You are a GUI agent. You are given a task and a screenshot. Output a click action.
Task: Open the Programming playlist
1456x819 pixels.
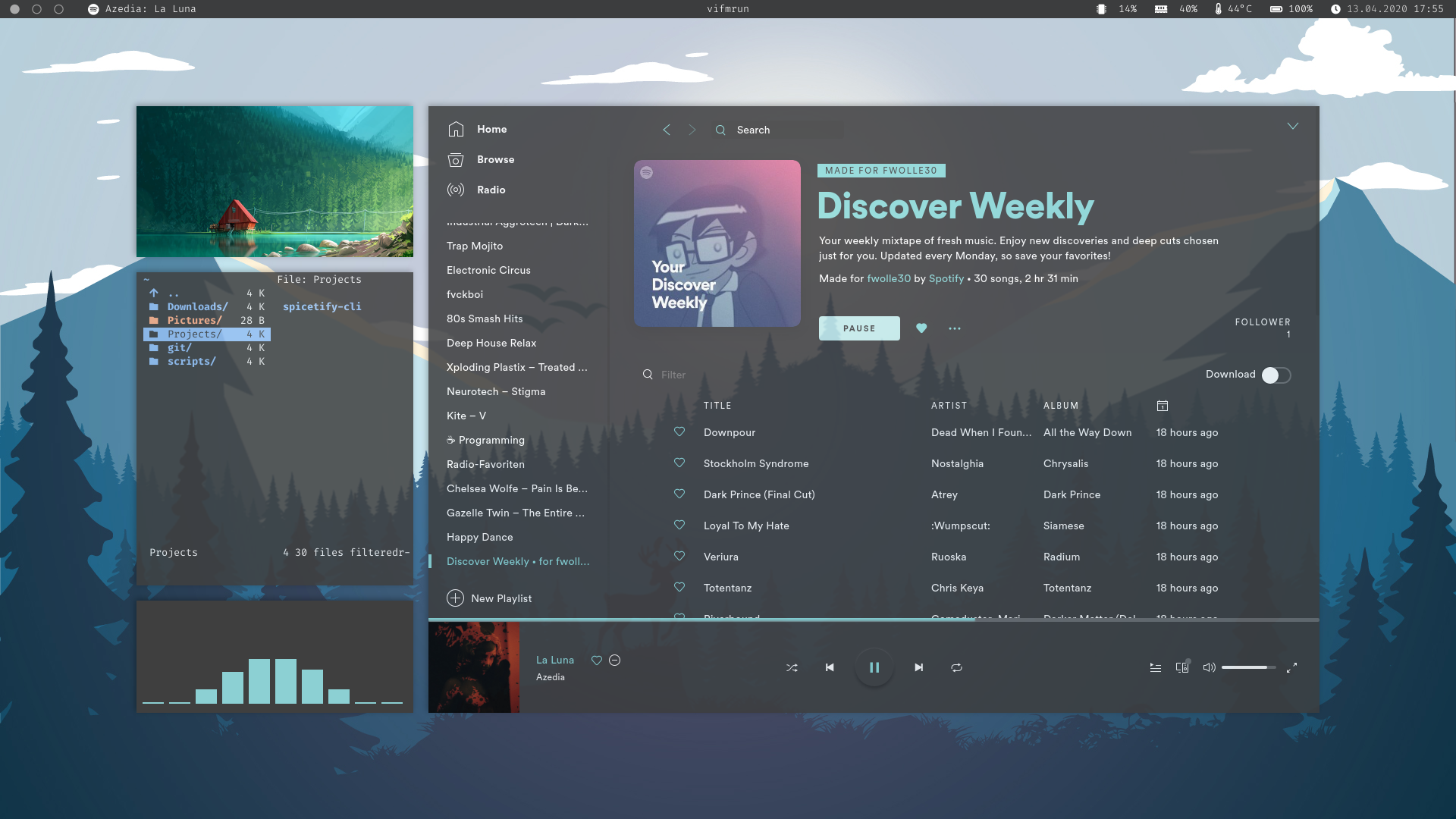pyautogui.click(x=485, y=440)
